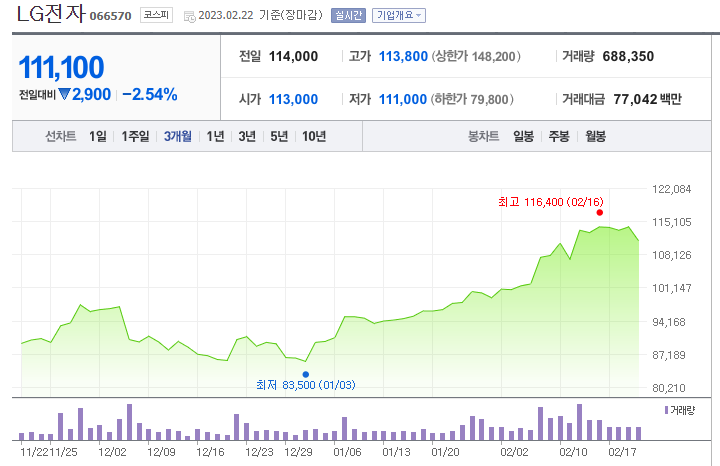Show the 주봉 candlestick chart
720x466 pixels.
point(559,136)
